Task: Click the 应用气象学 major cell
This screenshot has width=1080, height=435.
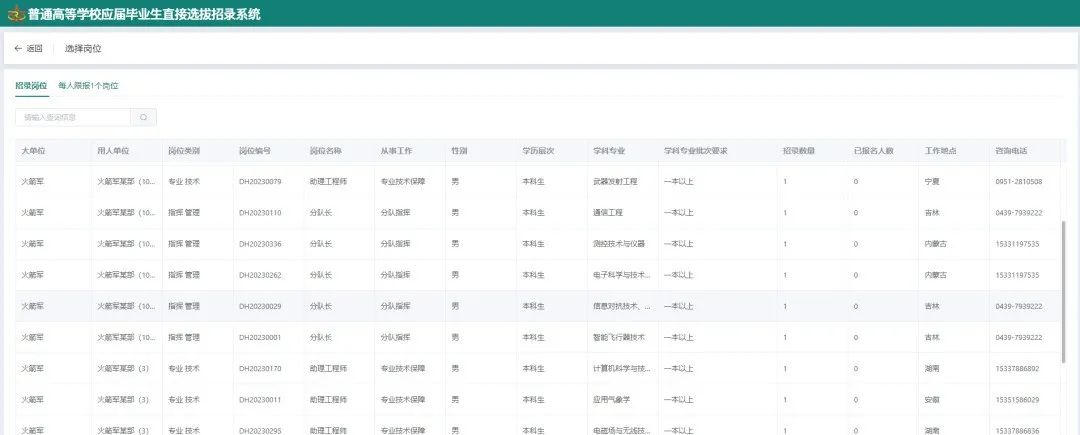Action: [610, 399]
